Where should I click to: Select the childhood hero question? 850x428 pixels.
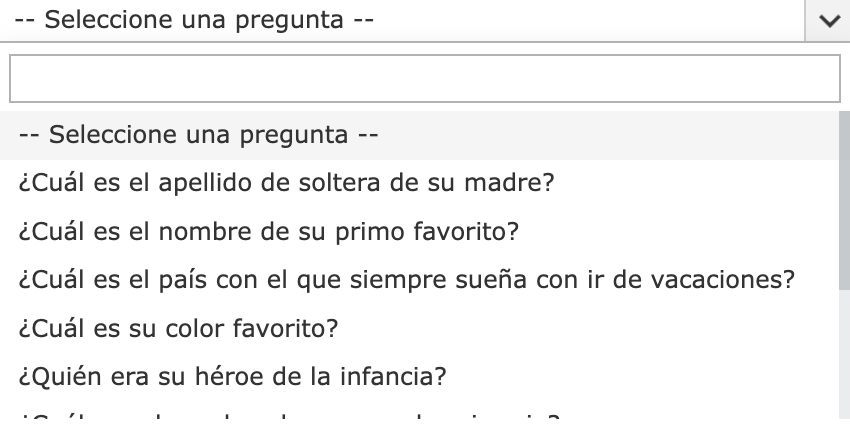pyautogui.click(x=232, y=376)
